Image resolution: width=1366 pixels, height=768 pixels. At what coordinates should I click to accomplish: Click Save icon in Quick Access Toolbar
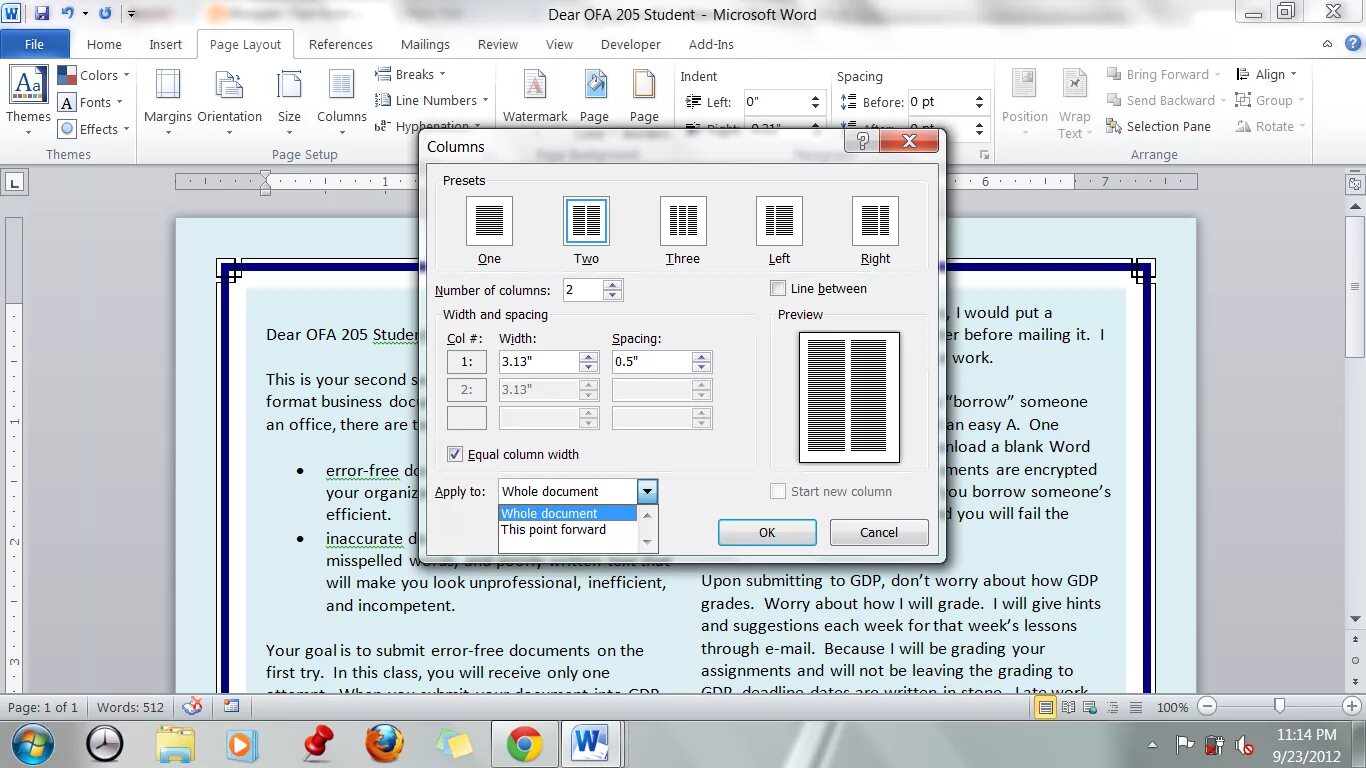[42, 14]
